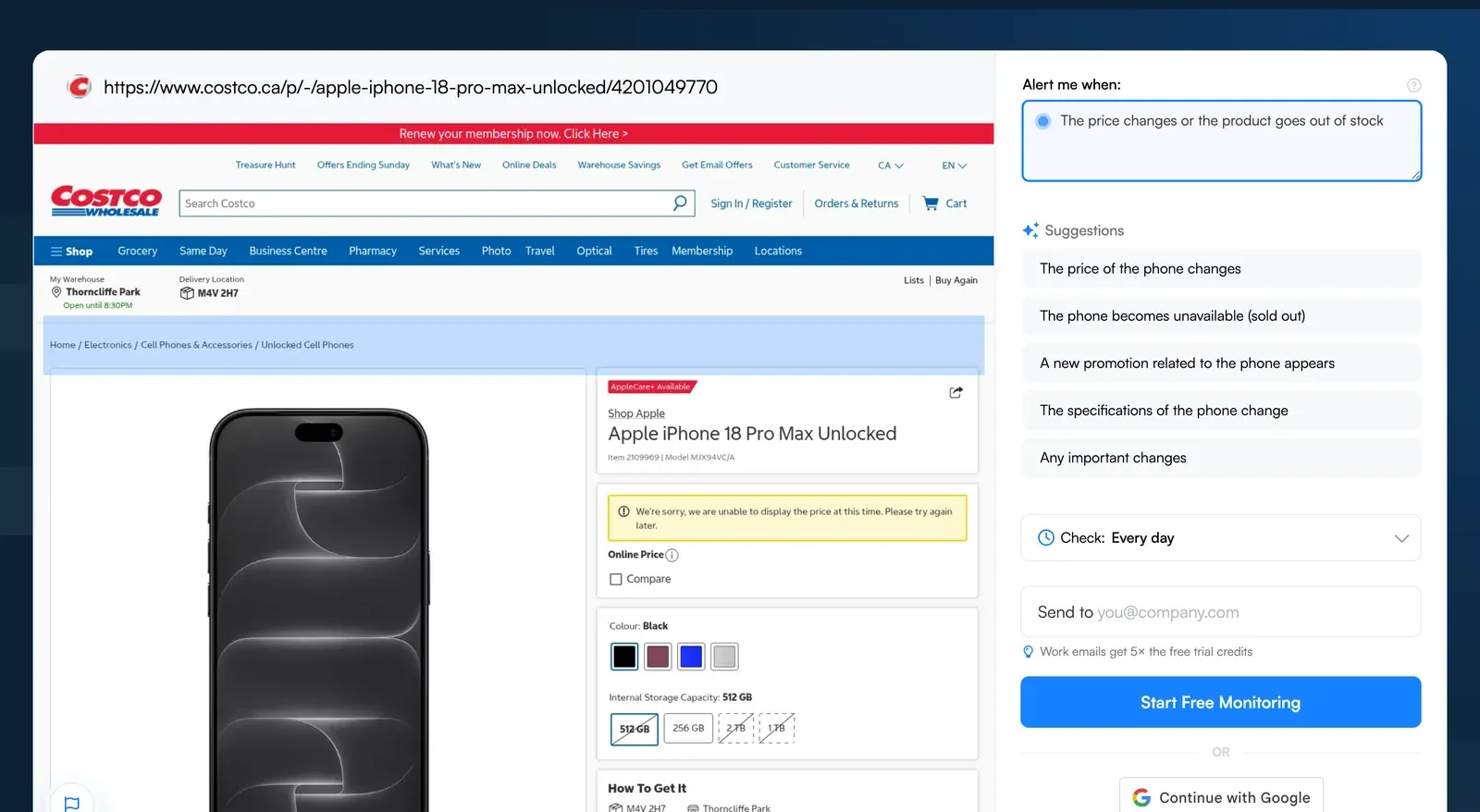Open the Grocery menu item

138,251
